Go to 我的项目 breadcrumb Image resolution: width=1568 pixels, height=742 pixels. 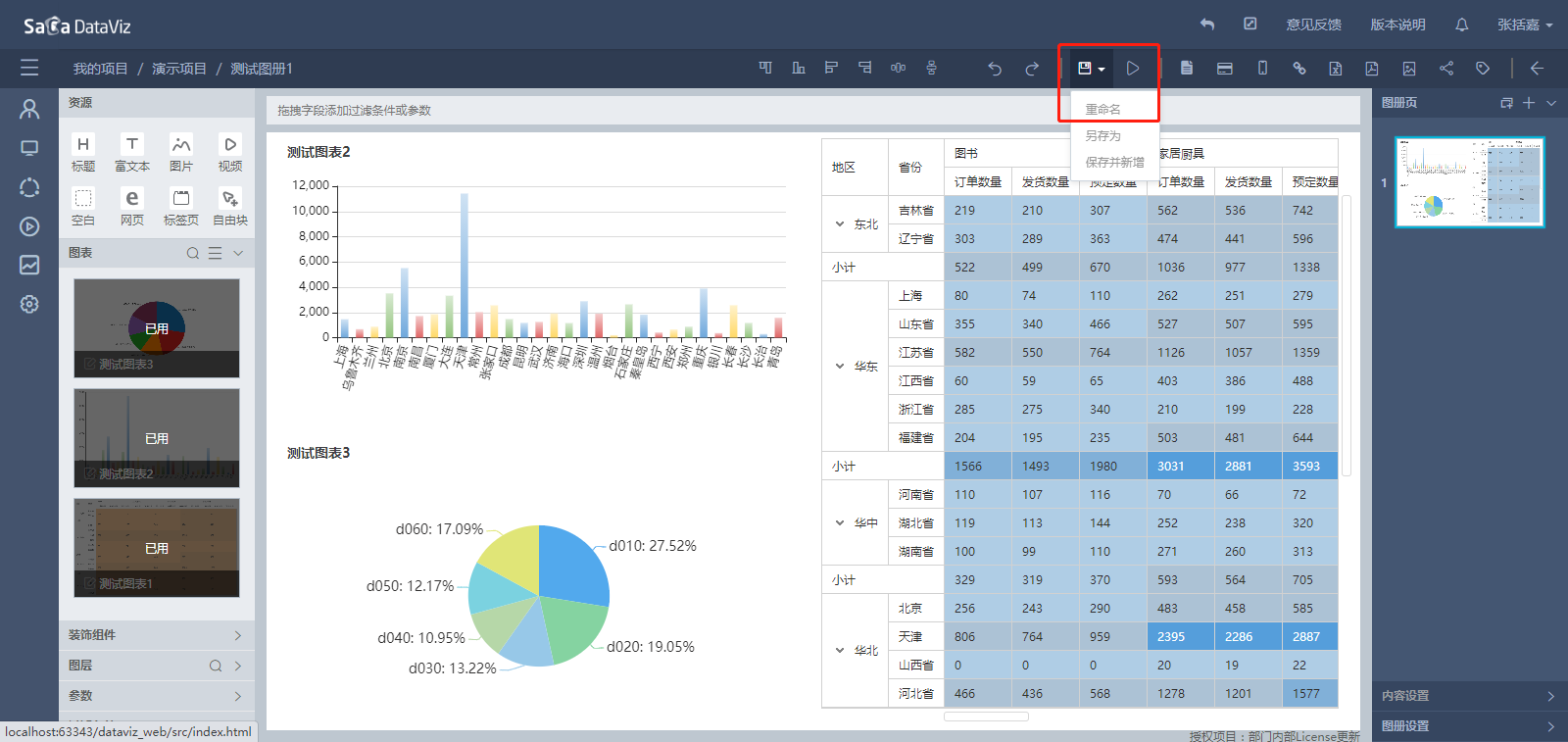[x=100, y=69]
